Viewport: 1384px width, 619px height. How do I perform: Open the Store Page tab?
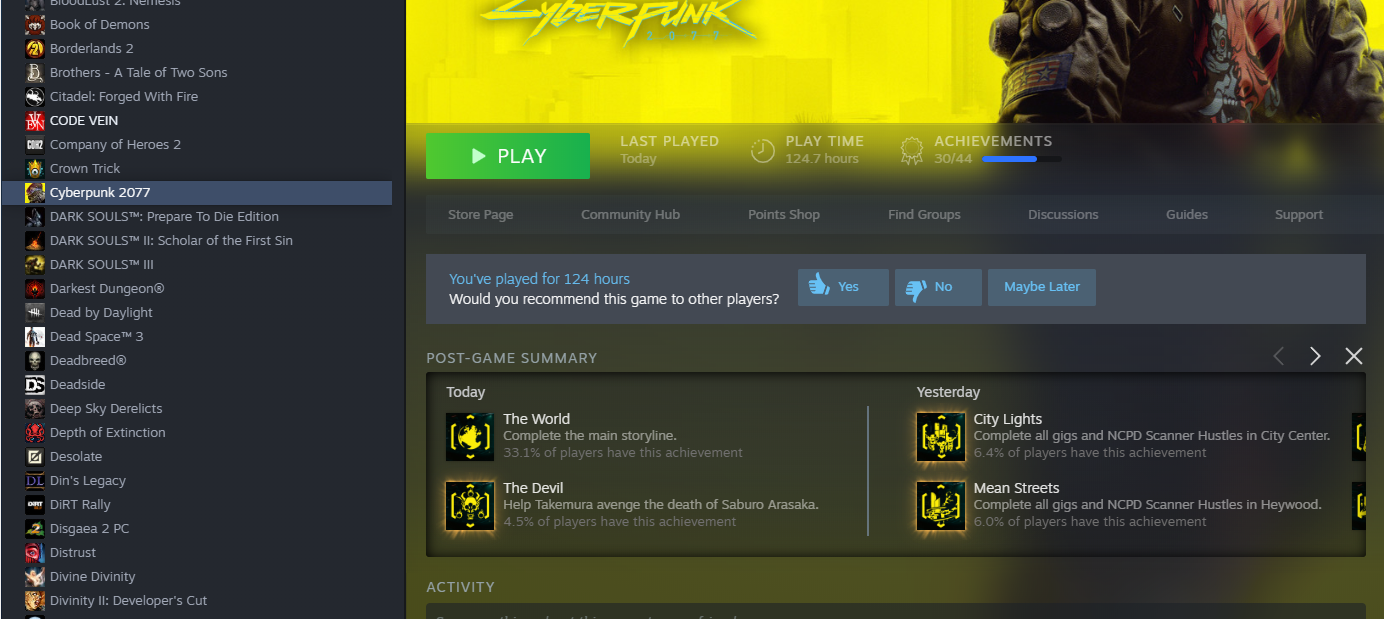481,215
